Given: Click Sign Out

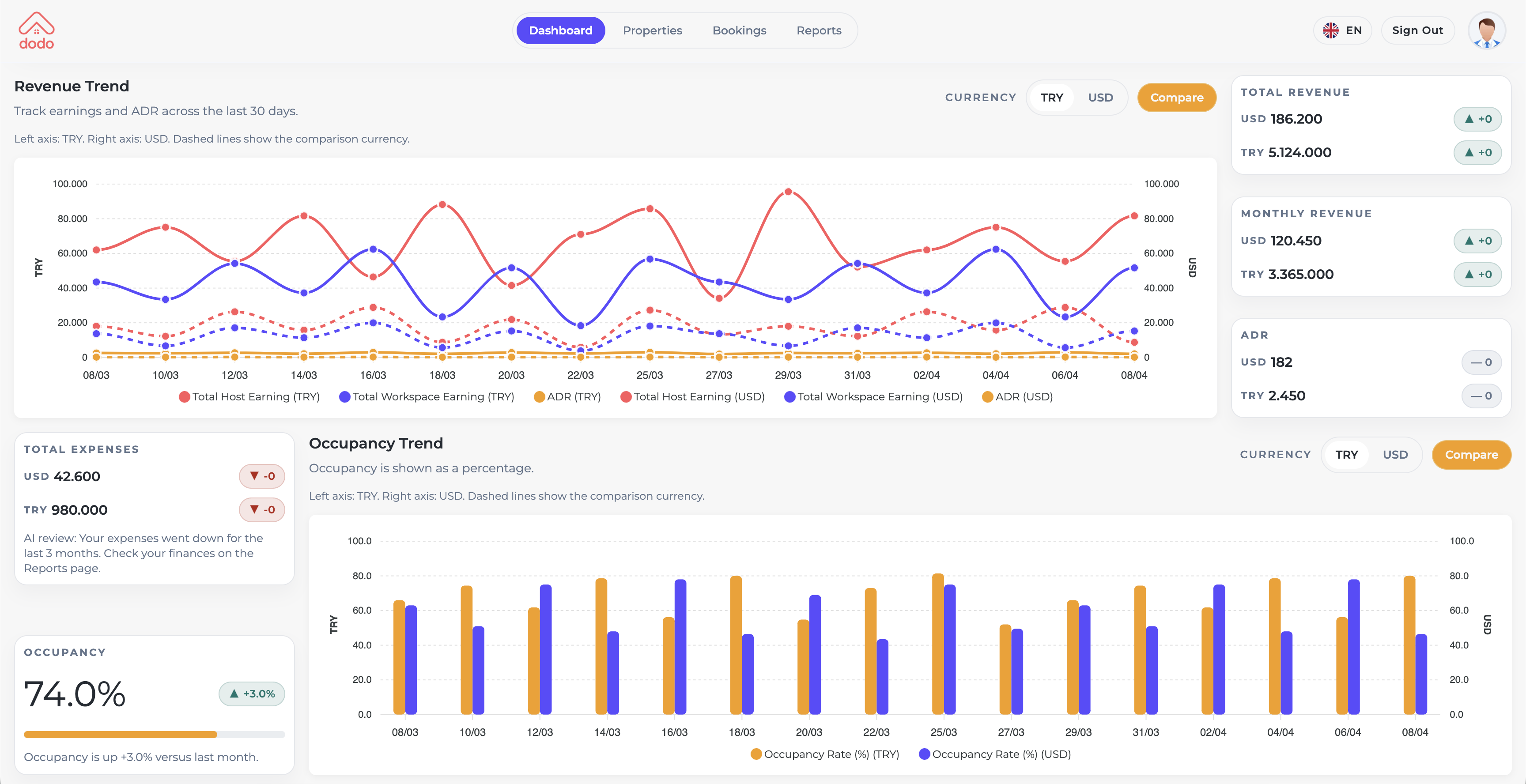Looking at the screenshot, I should pos(1417,30).
